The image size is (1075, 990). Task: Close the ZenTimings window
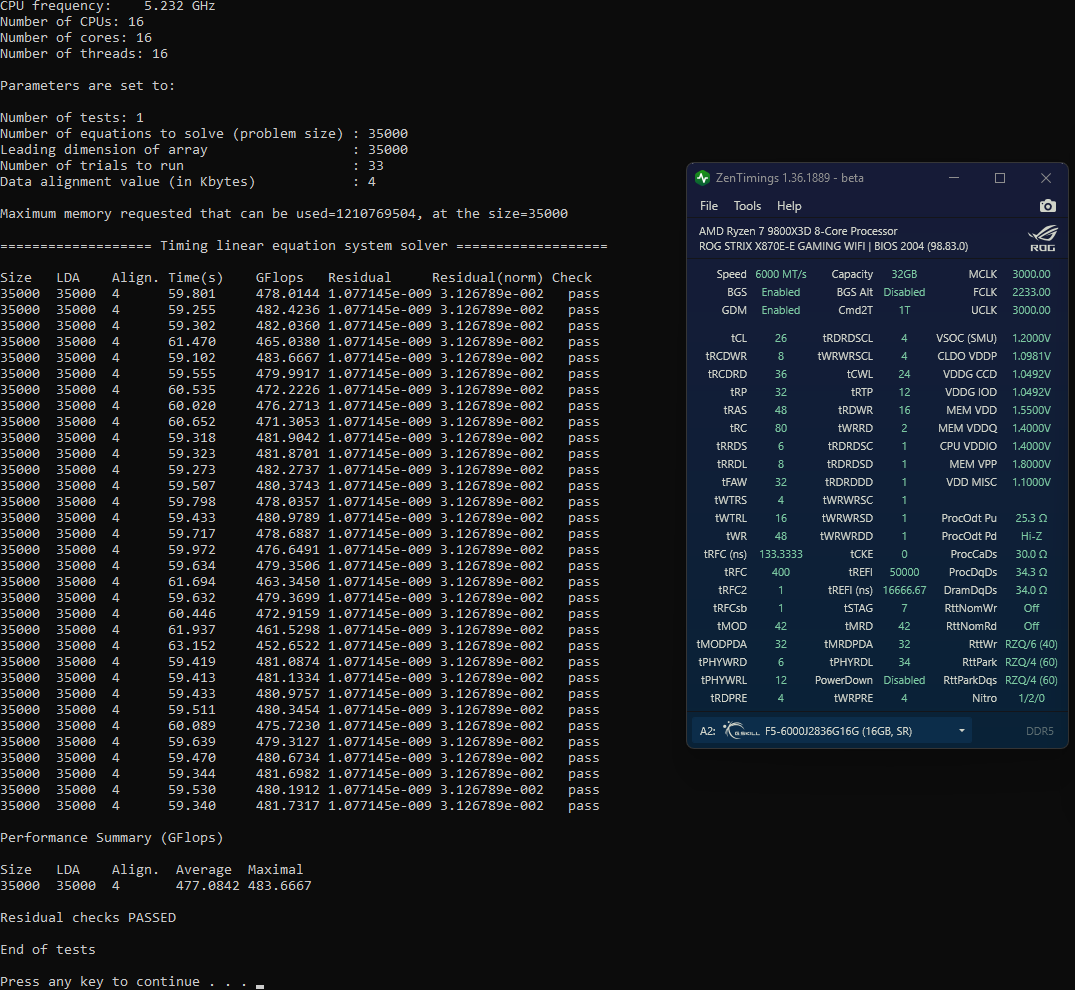(1046, 178)
